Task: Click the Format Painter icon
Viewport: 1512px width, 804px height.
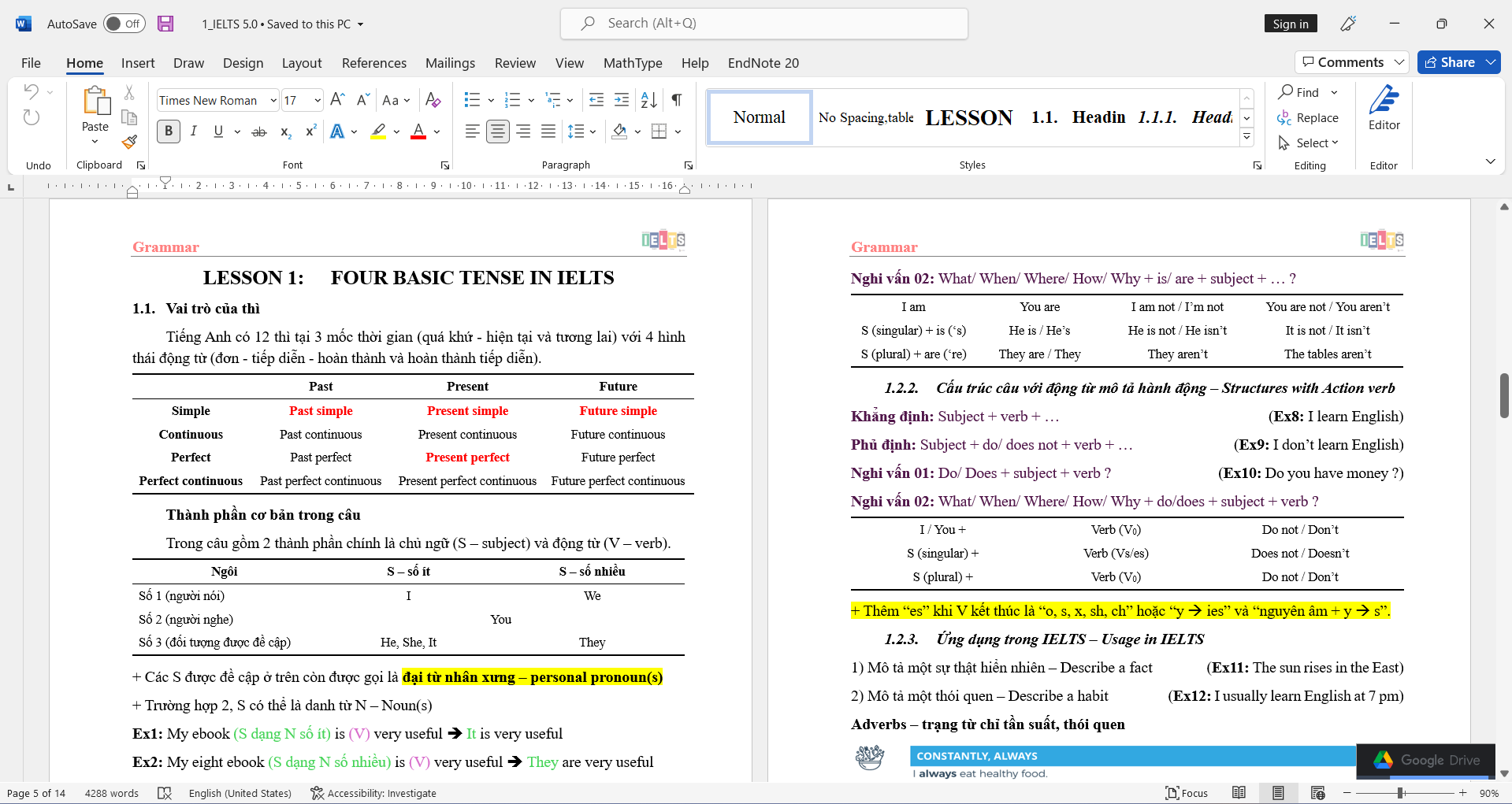Action: coord(129,143)
